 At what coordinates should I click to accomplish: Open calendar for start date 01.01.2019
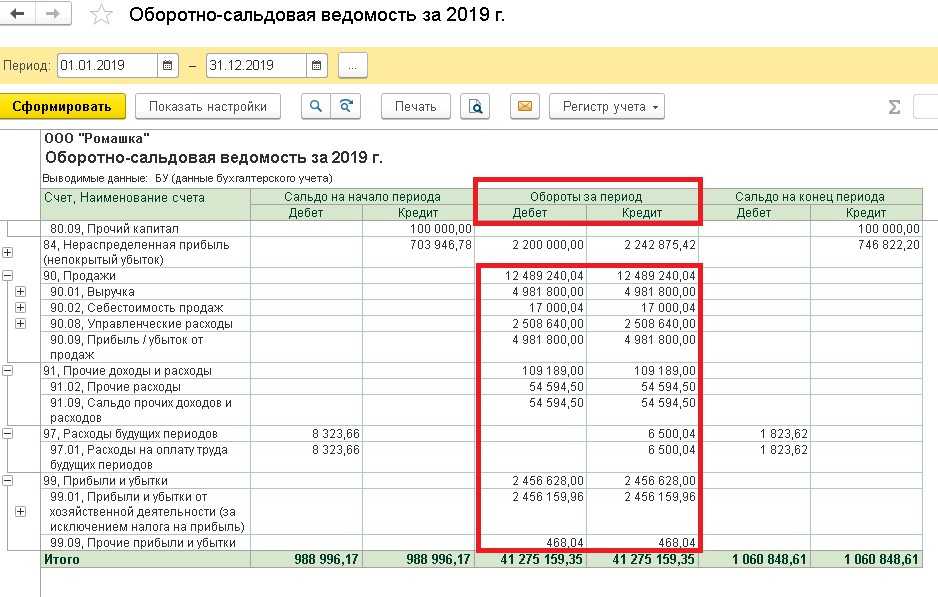click(168, 65)
